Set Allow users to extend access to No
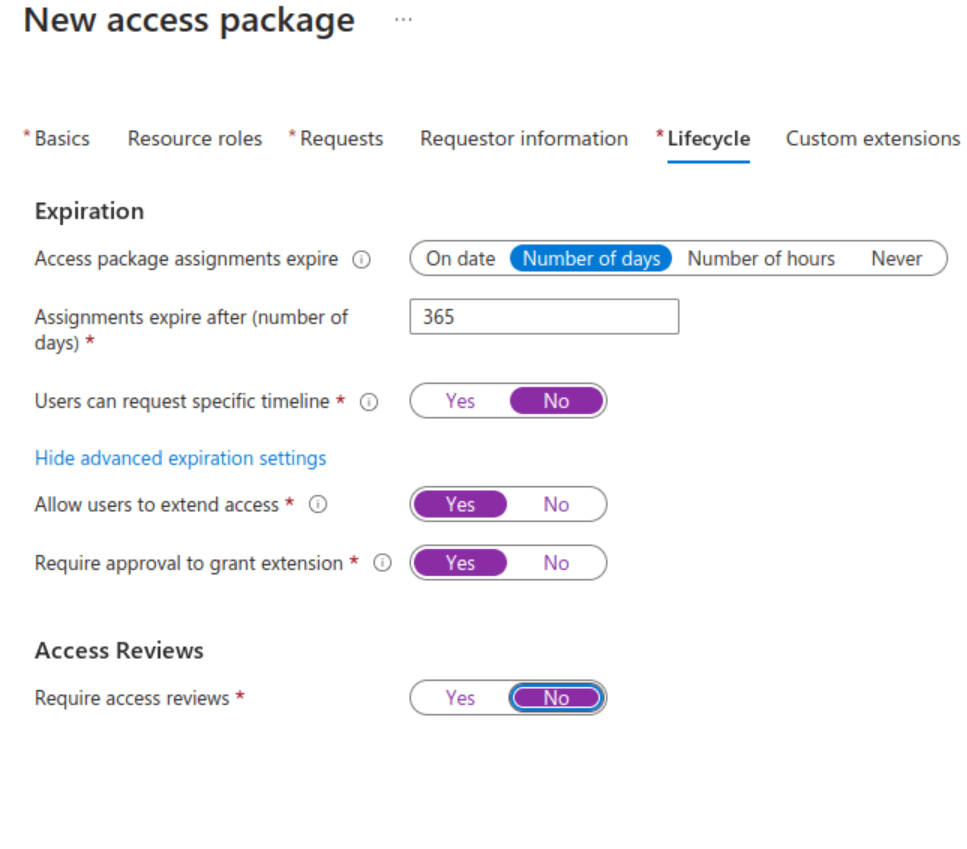Viewport: 967px width, 849px height. click(556, 505)
